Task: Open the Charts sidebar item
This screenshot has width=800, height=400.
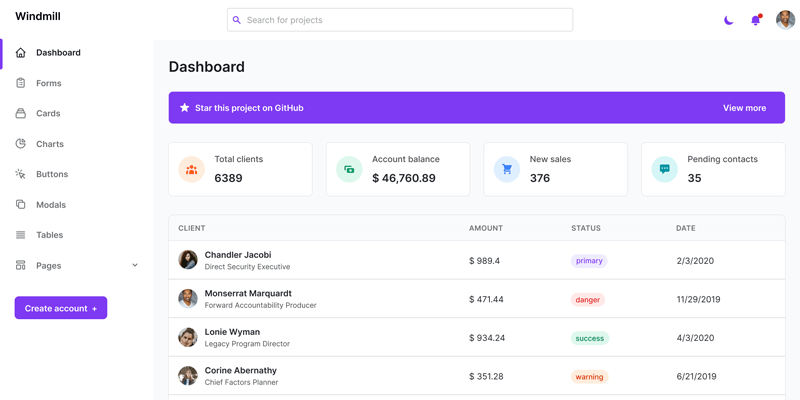Action: (49, 144)
